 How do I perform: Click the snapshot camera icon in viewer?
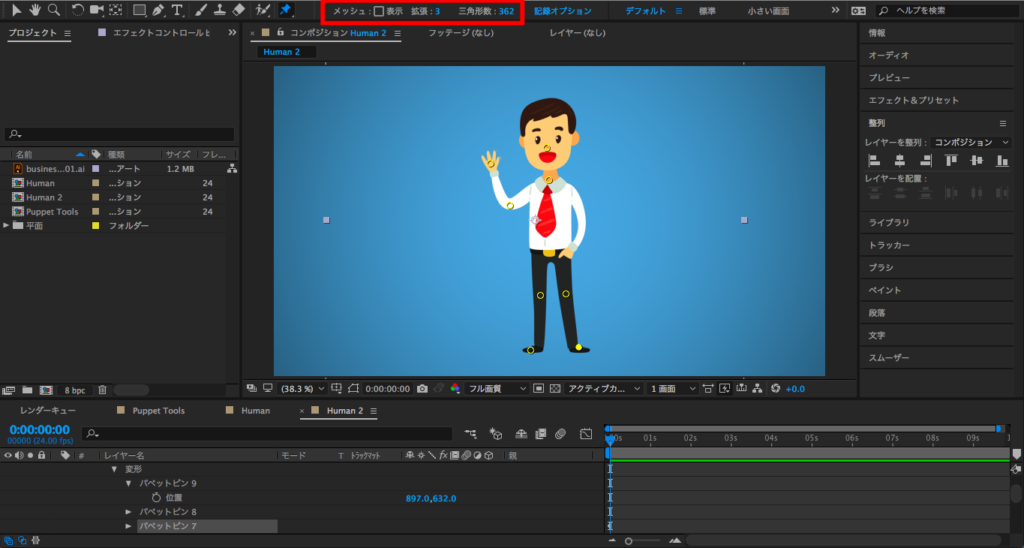pos(423,388)
